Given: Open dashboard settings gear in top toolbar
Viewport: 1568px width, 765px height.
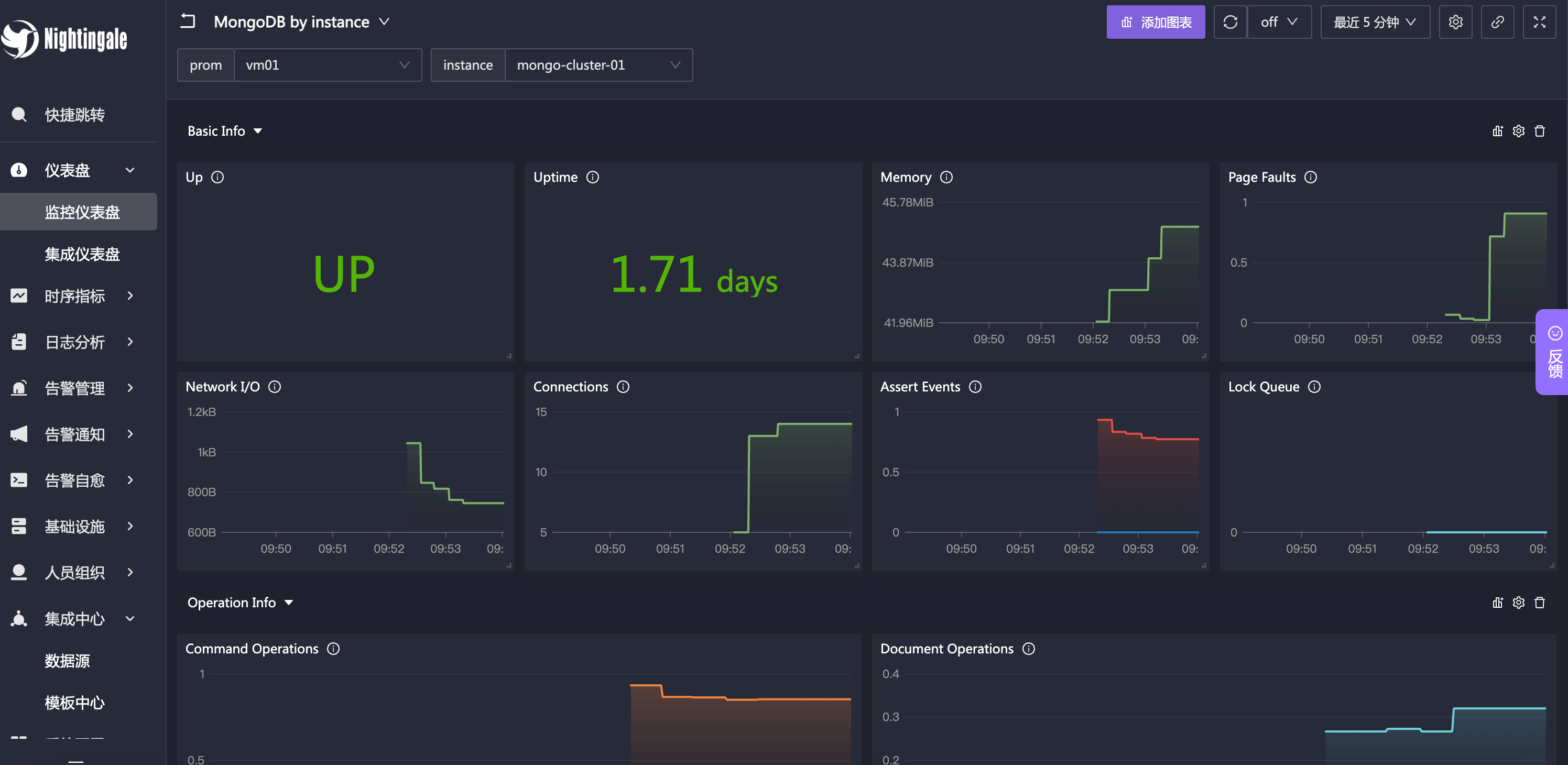Looking at the screenshot, I should [x=1455, y=22].
